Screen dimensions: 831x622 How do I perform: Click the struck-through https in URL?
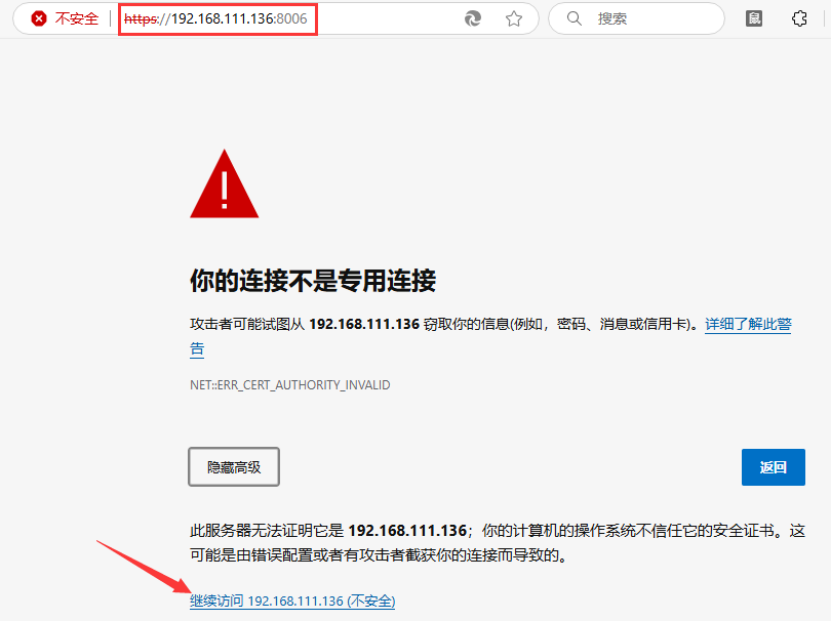coord(140,19)
